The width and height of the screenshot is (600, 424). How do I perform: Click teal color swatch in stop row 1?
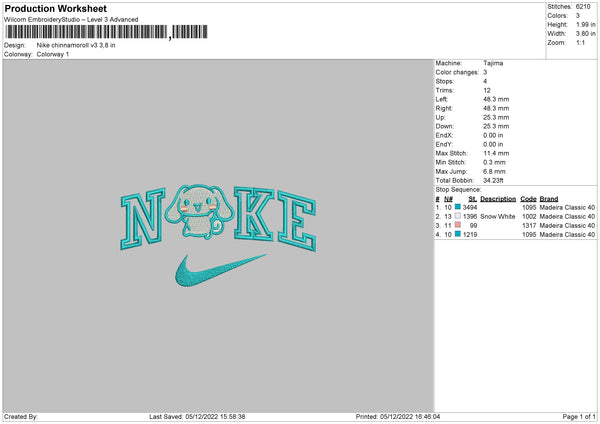pyautogui.click(x=458, y=207)
